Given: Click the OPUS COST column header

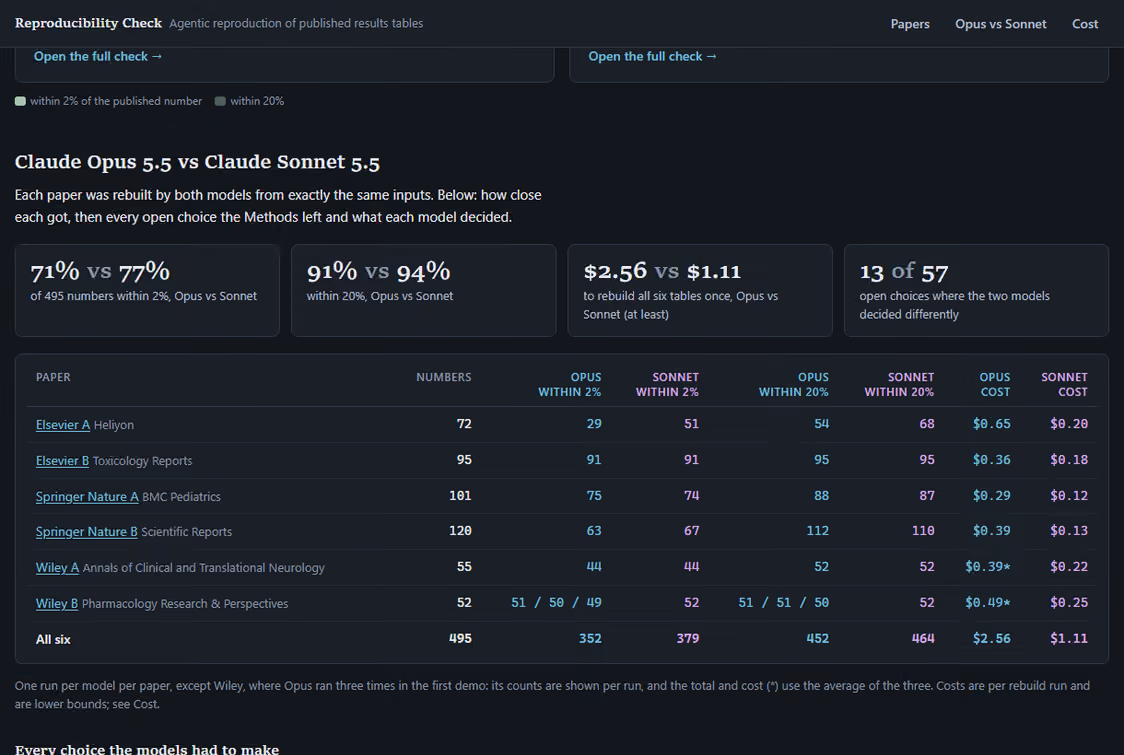Looking at the screenshot, I should tap(994, 384).
